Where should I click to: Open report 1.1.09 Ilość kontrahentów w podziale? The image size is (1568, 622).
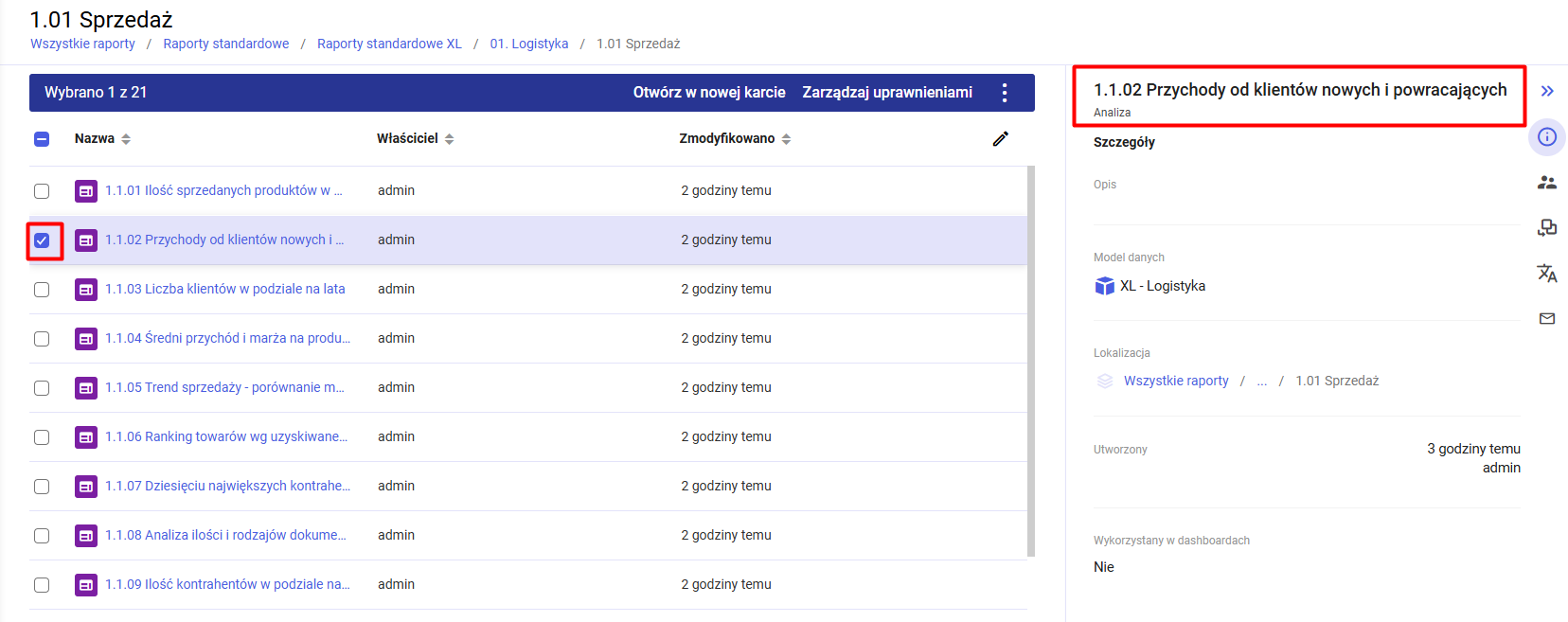(227, 584)
